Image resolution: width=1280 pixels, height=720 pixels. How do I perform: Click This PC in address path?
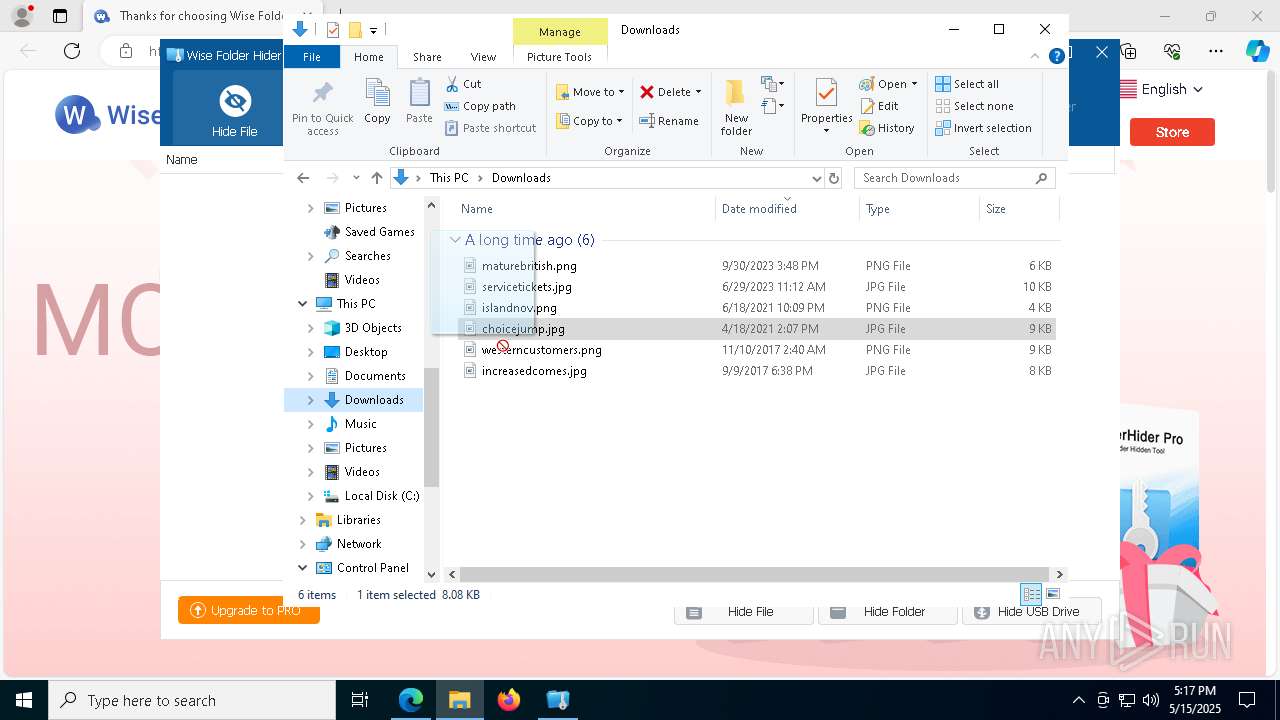point(449,178)
